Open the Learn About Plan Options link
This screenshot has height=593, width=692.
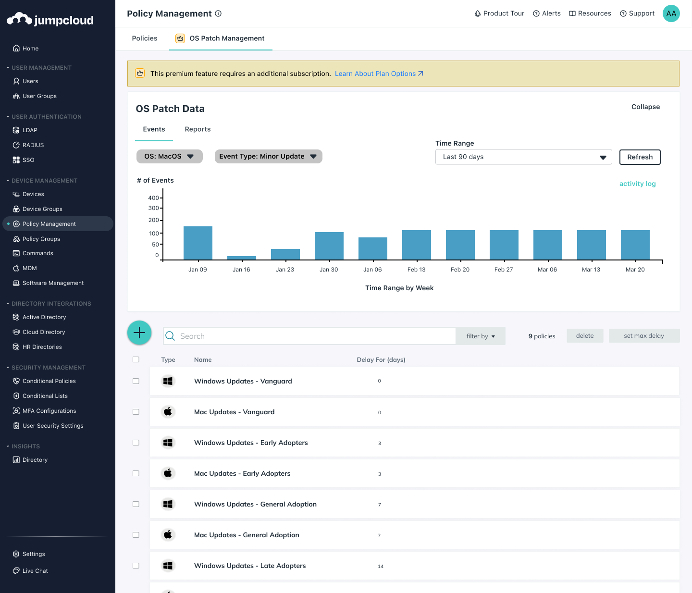click(379, 73)
